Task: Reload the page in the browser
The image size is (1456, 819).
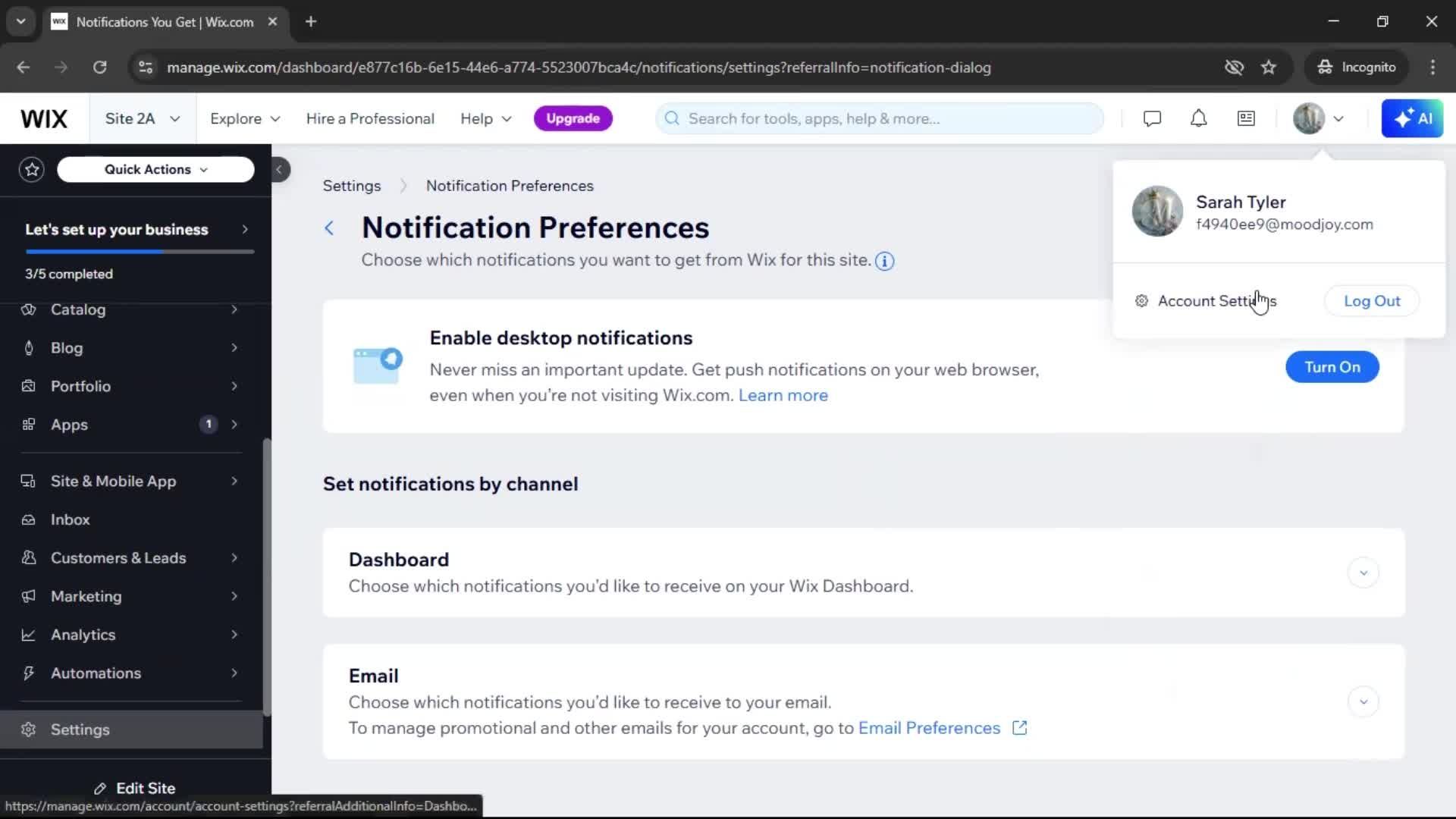Action: (x=99, y=67)
